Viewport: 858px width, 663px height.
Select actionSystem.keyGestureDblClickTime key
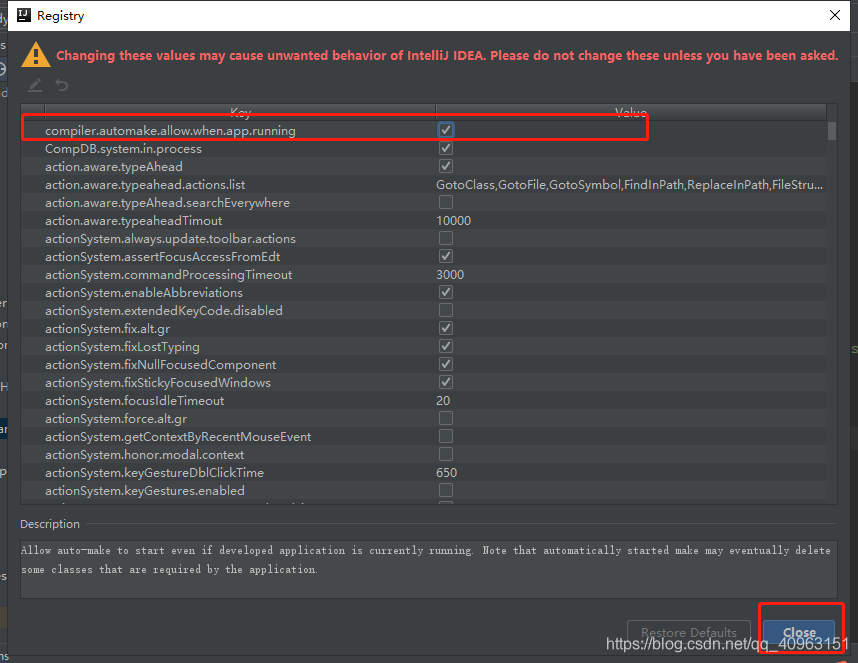pyautogui.click(x=154, y=473)
